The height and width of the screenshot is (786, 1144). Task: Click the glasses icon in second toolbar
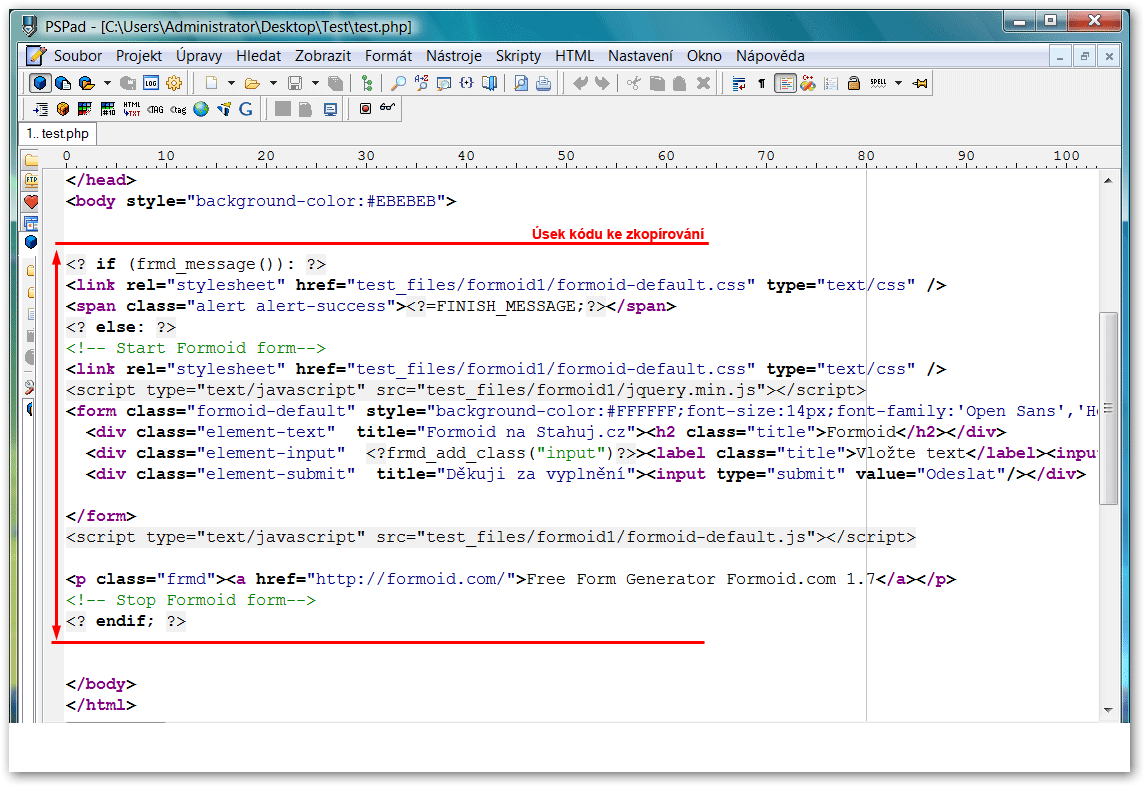pyautogui.click(x=387, y=108)
